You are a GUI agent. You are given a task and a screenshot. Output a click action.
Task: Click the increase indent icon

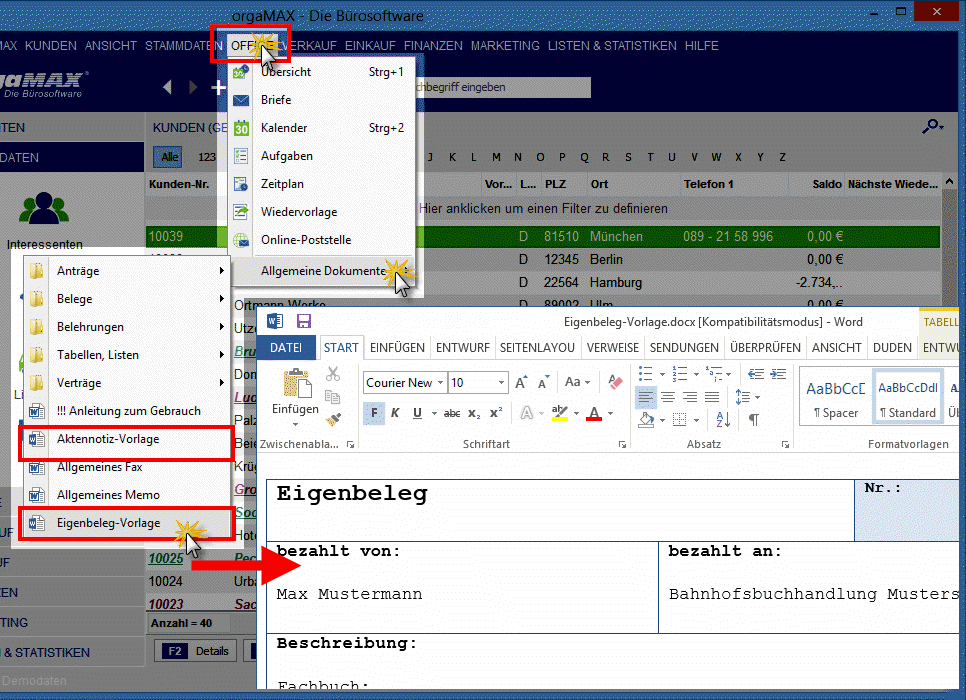778,374
